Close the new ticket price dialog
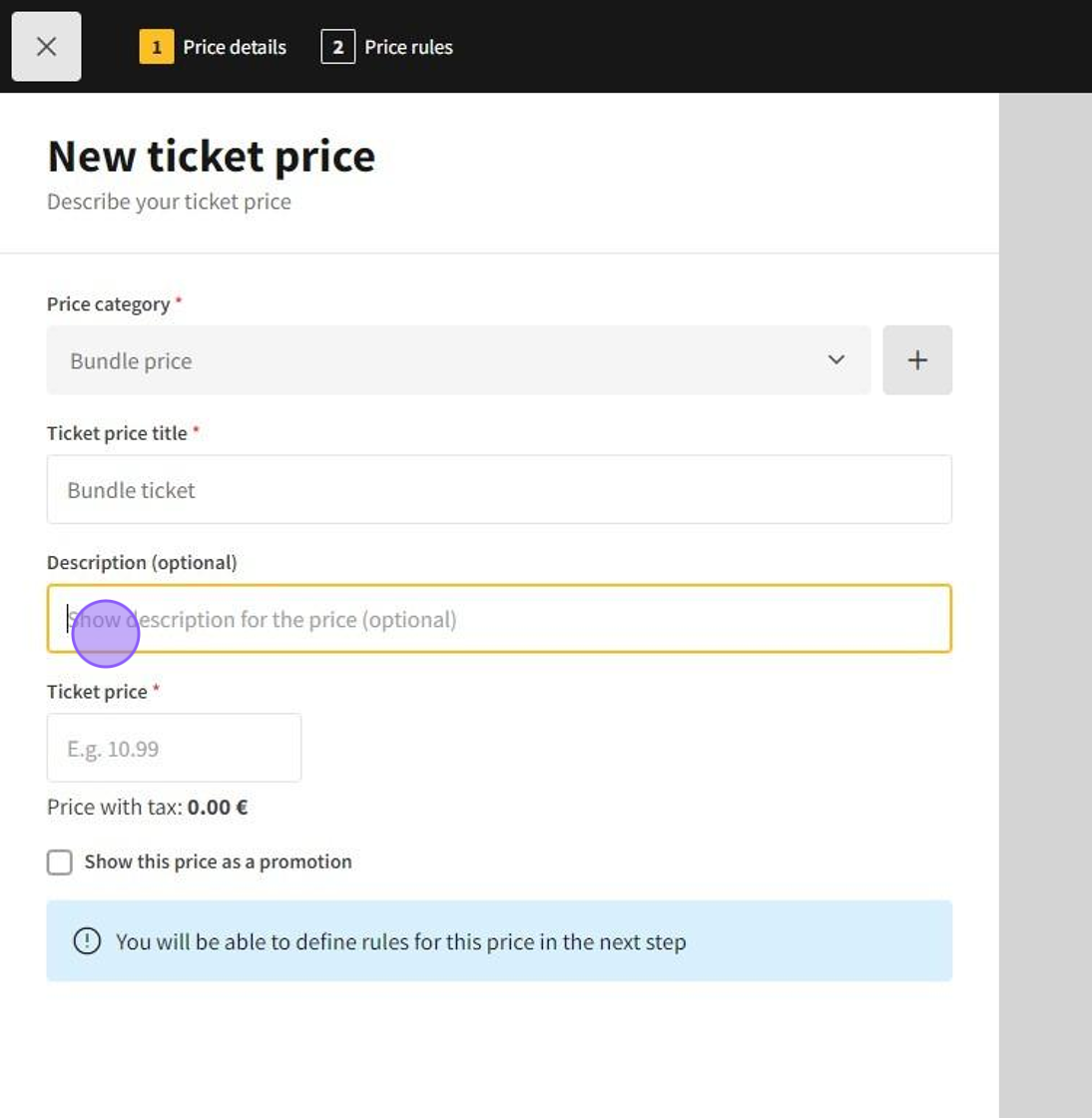 click(x=46, y=47)
